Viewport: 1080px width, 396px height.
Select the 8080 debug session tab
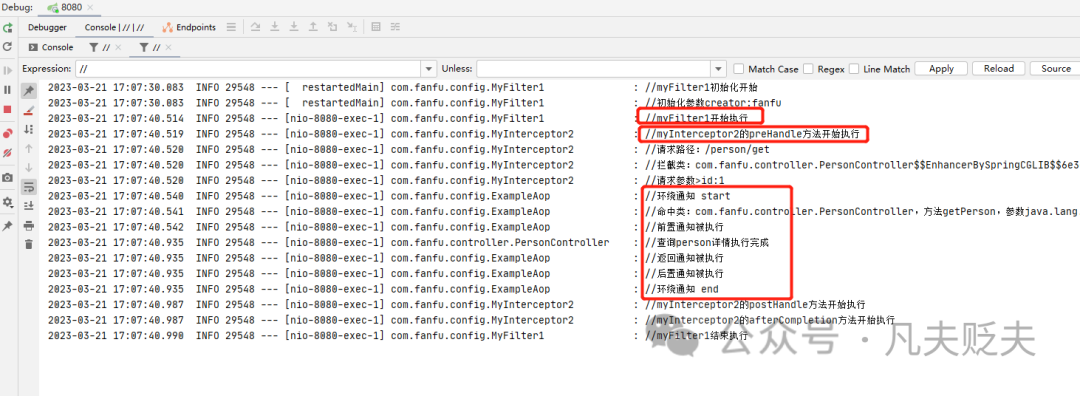pyautogui.click(x=70, y=7)
